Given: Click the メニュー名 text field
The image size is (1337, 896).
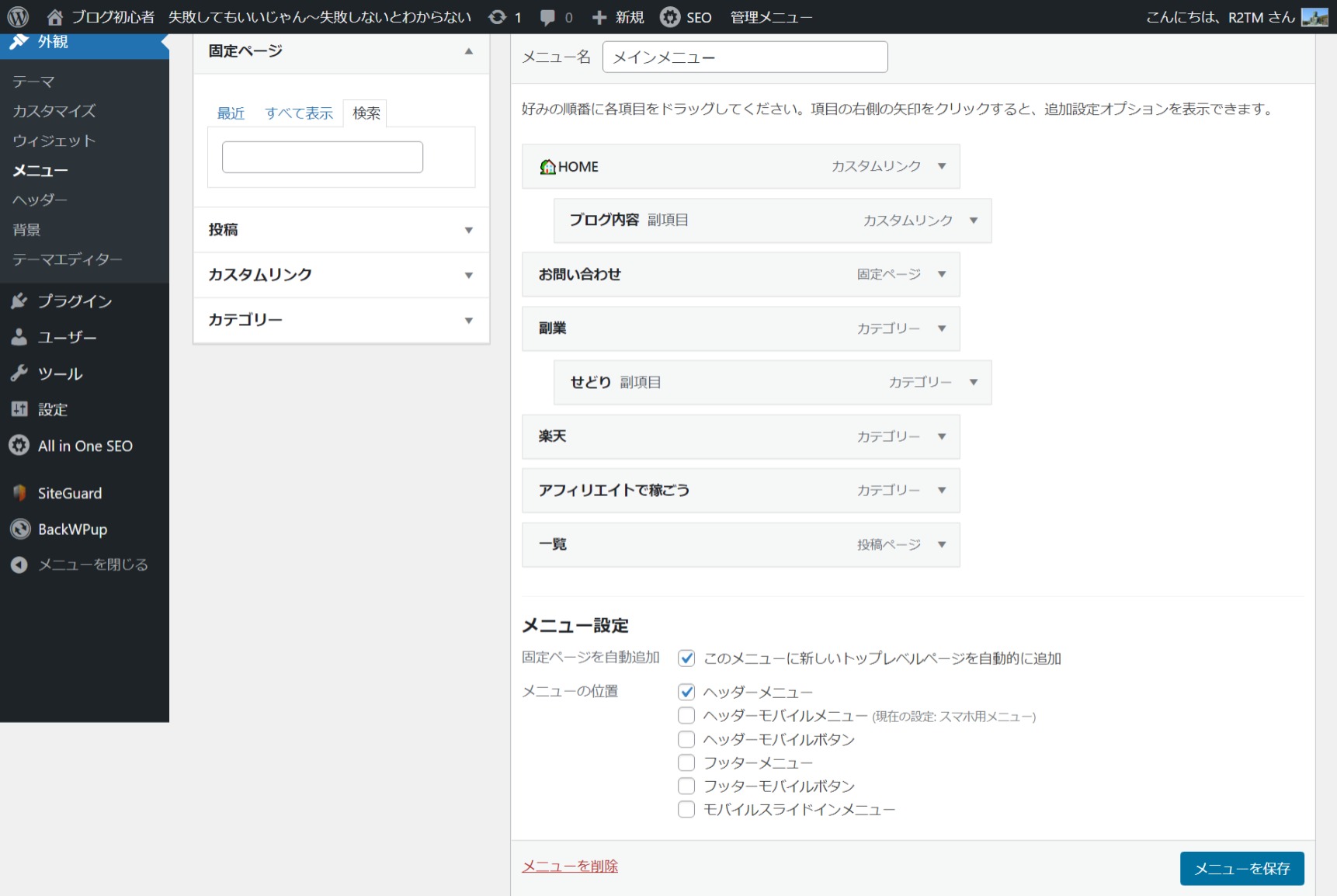Looking at the screenshot, I should tap(745, 57).
